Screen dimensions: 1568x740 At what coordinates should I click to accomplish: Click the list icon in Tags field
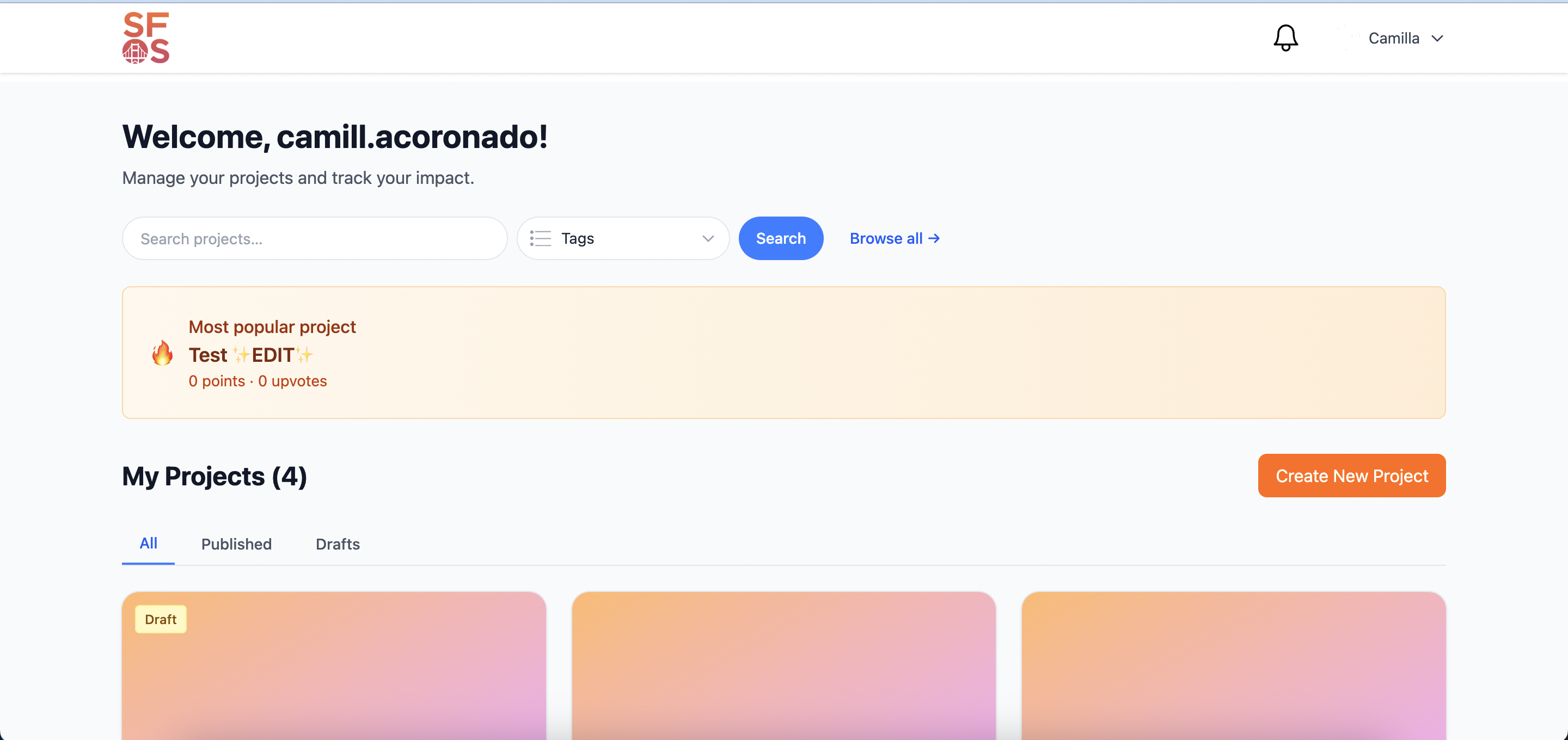point(540,238)
